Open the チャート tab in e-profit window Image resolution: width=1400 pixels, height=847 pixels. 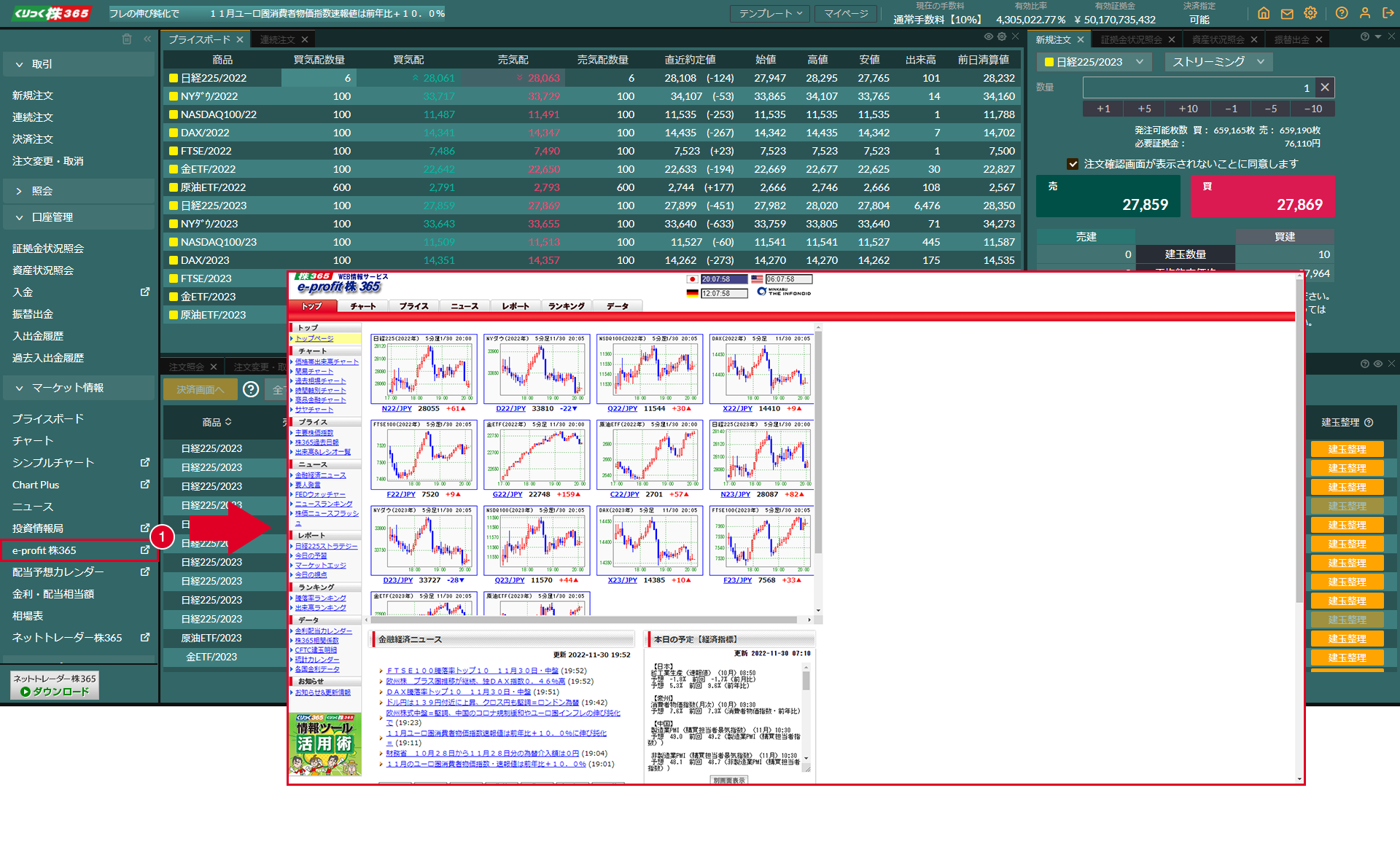pos(363,306)
